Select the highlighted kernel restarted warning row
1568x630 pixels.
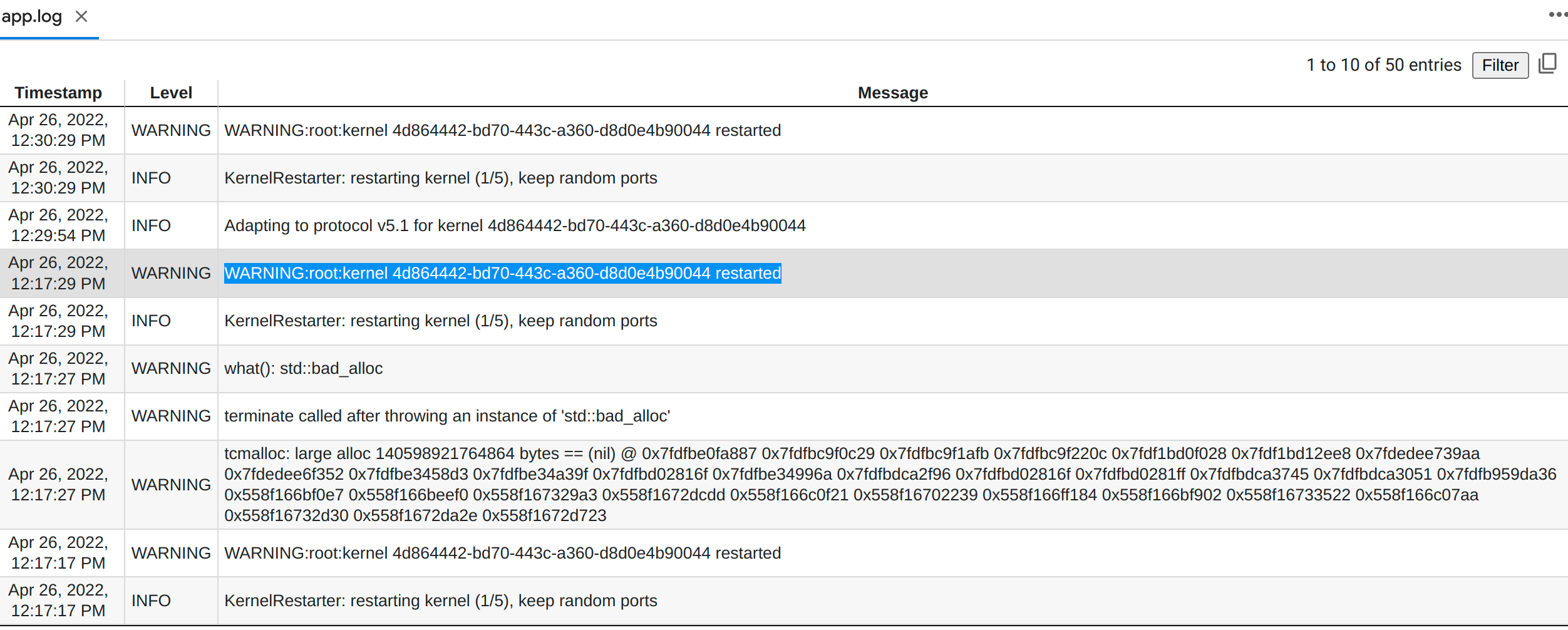pos(502,273)
